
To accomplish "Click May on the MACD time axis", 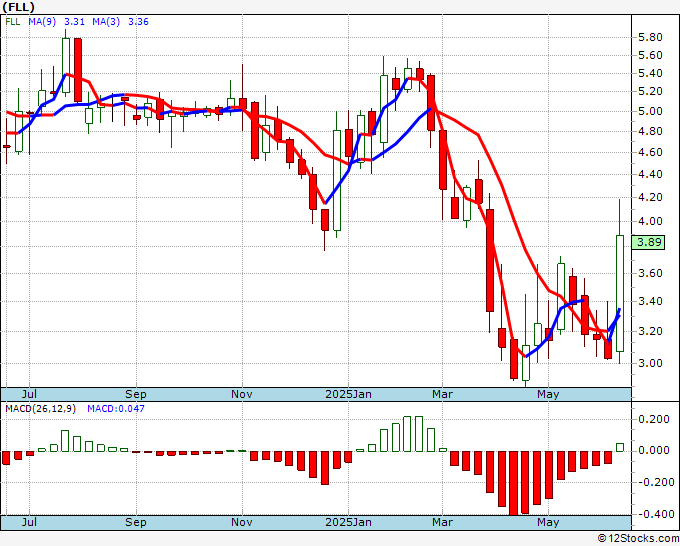I will tap(548, 522).
